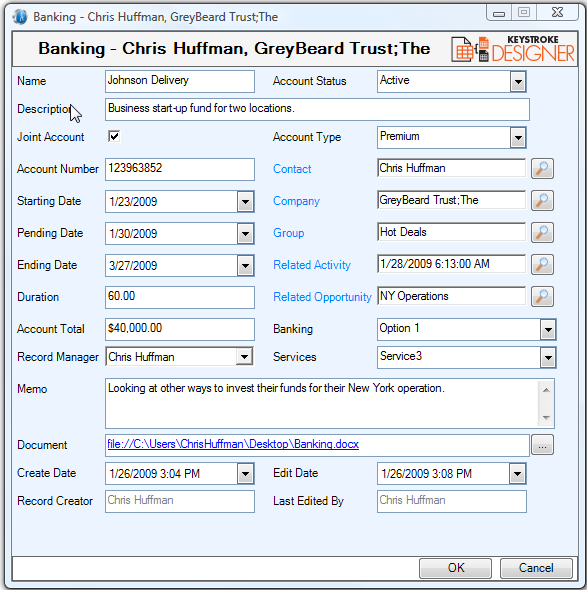The width and height of the screenshot is (587, 590).
Task: Click the Group lookup magnifier icon
Action: click(x=542, y=233)
